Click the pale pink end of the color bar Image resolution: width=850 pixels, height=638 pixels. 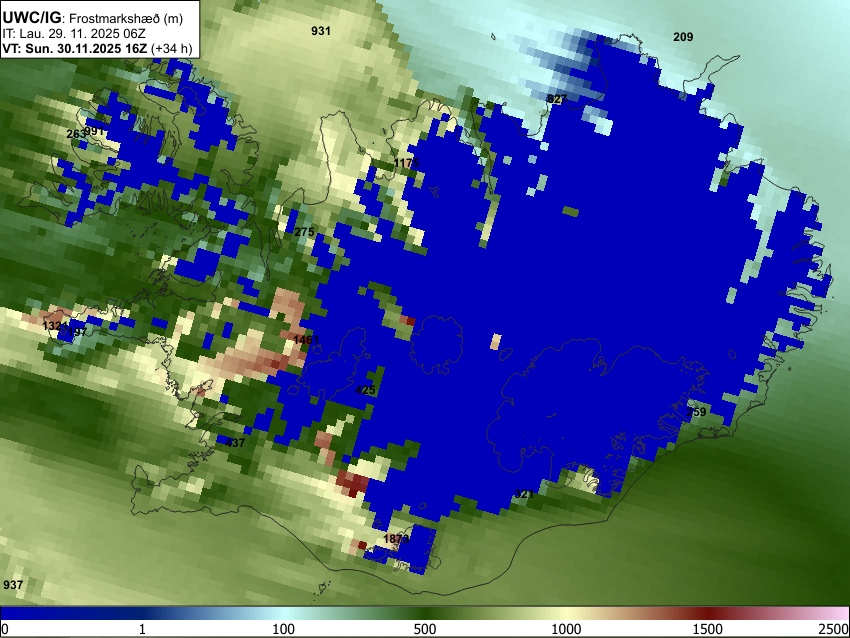pyautogui.click(x=838, y=614)
